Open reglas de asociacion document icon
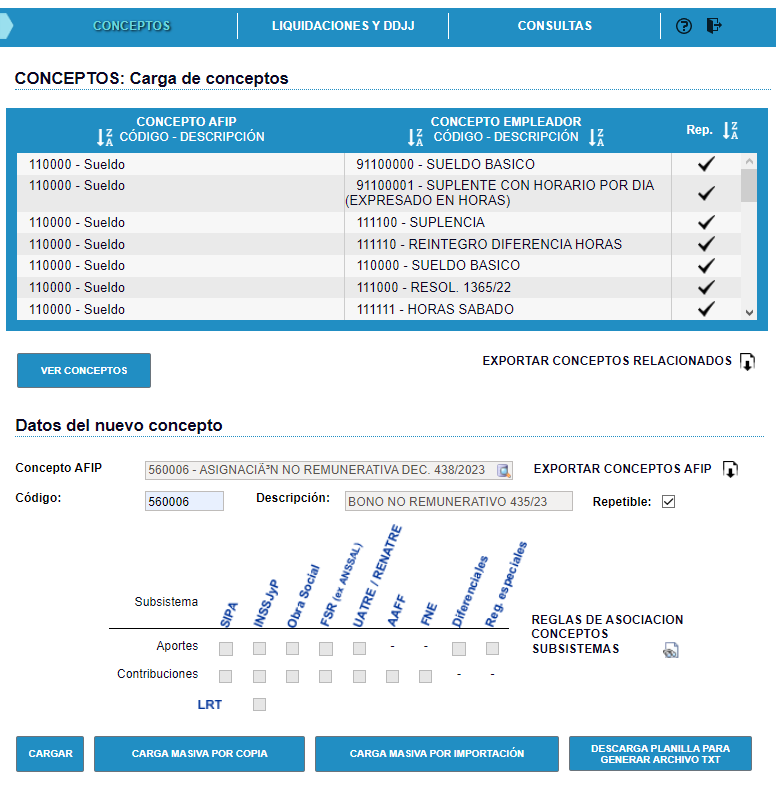Screen dimensions: 776x791 tap(671, 650)
